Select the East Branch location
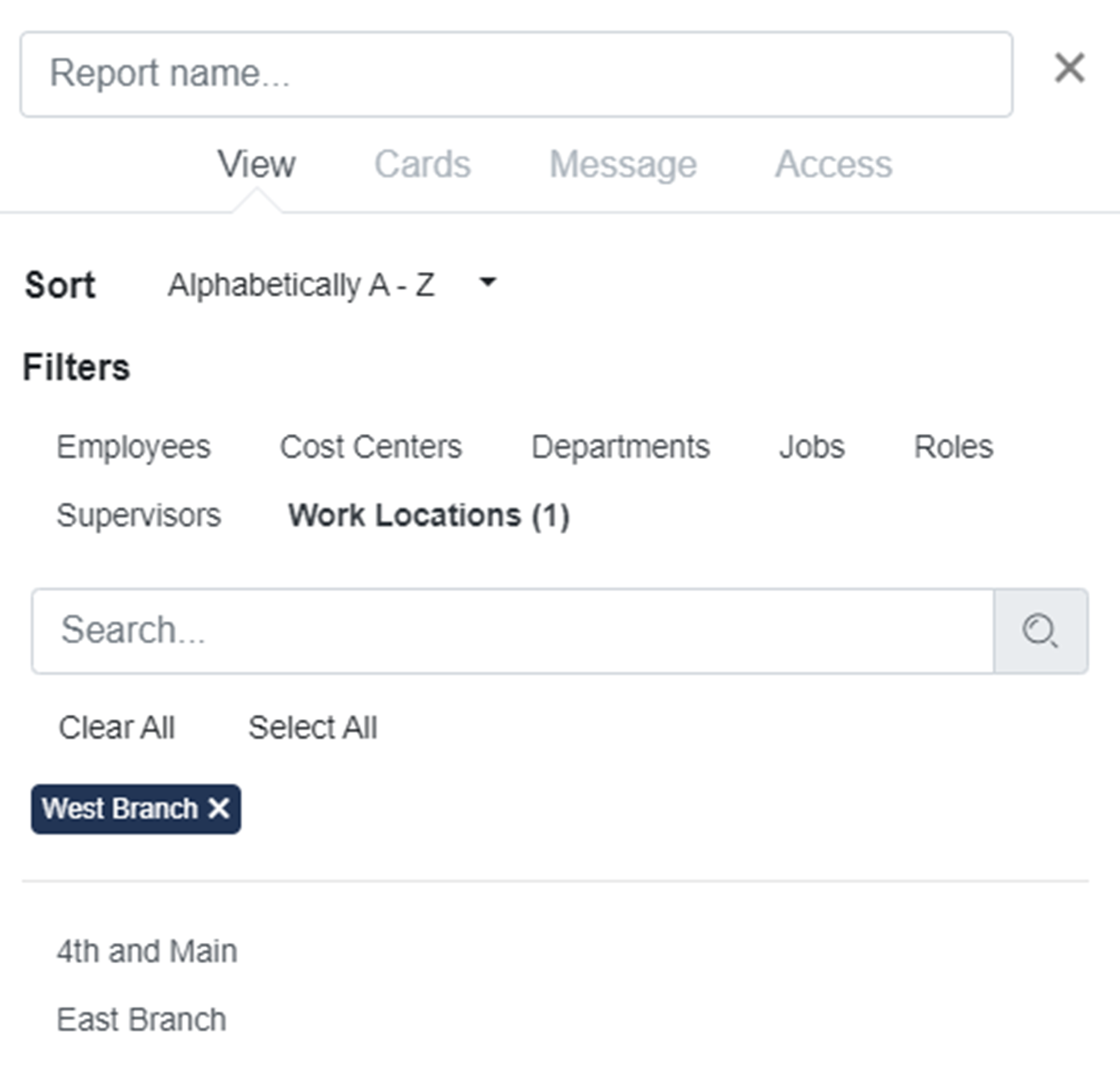The width and height of the screenshot is (1120, 1076). [x=141, y=1020]
